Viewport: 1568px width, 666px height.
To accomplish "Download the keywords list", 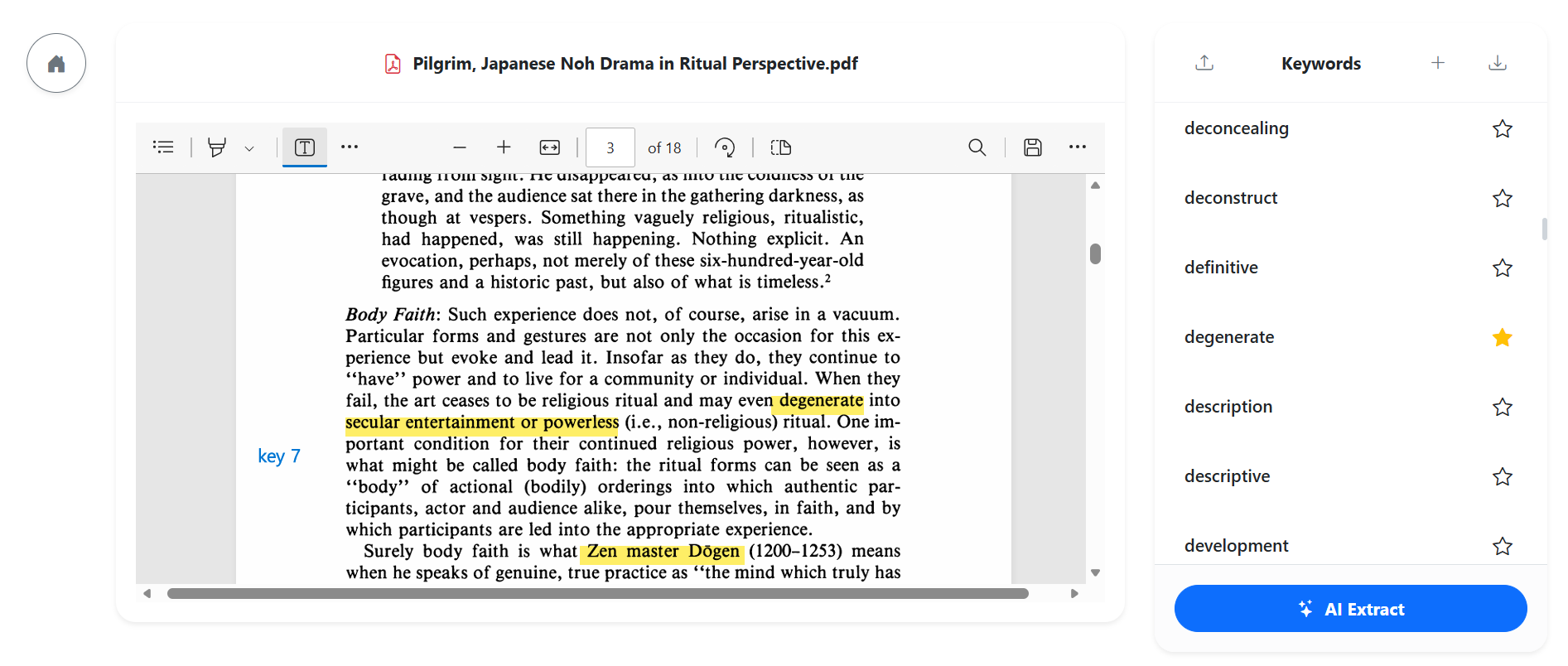I will 1498,63.
